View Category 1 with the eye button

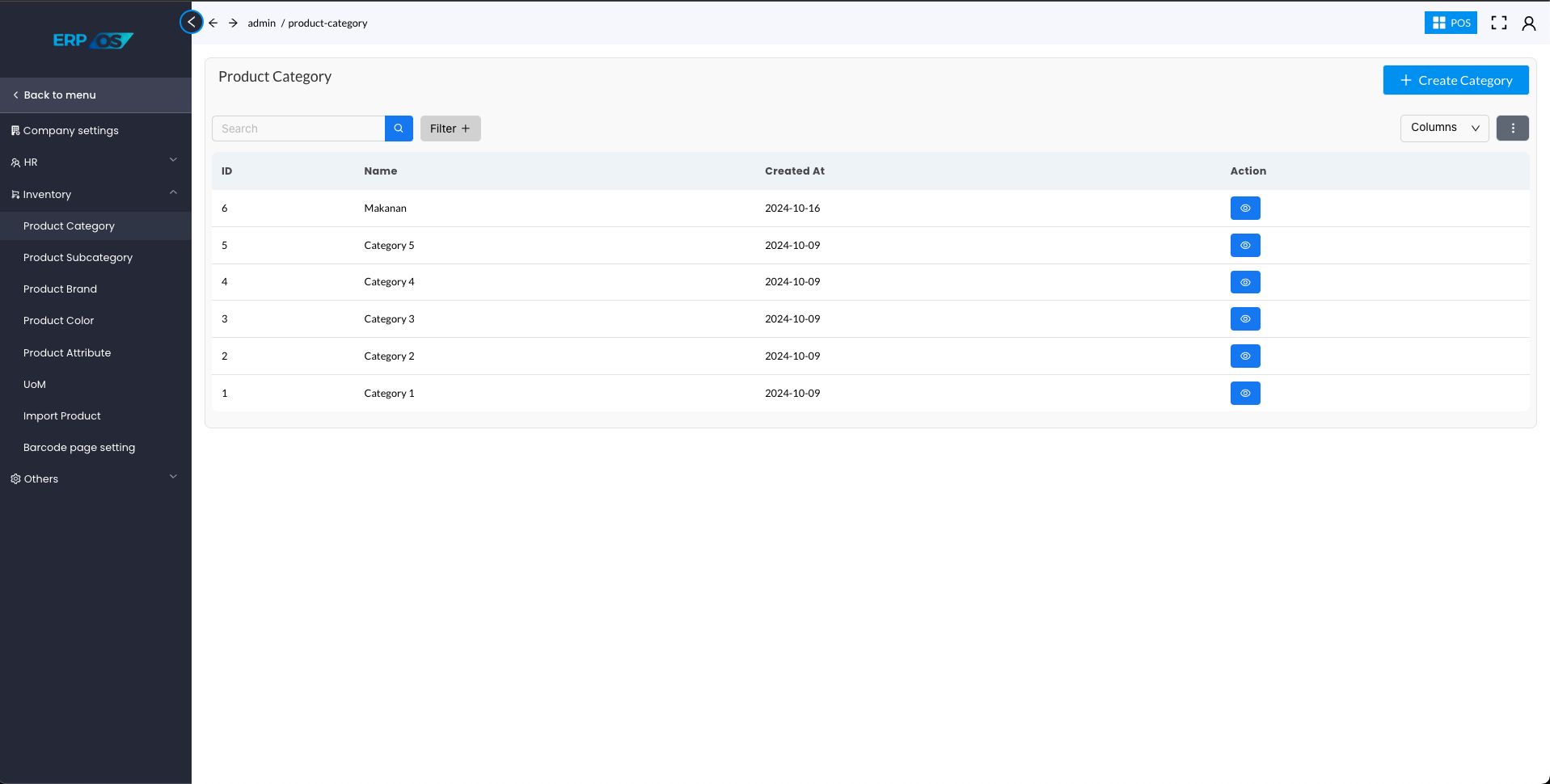(x=1245, y=394)
